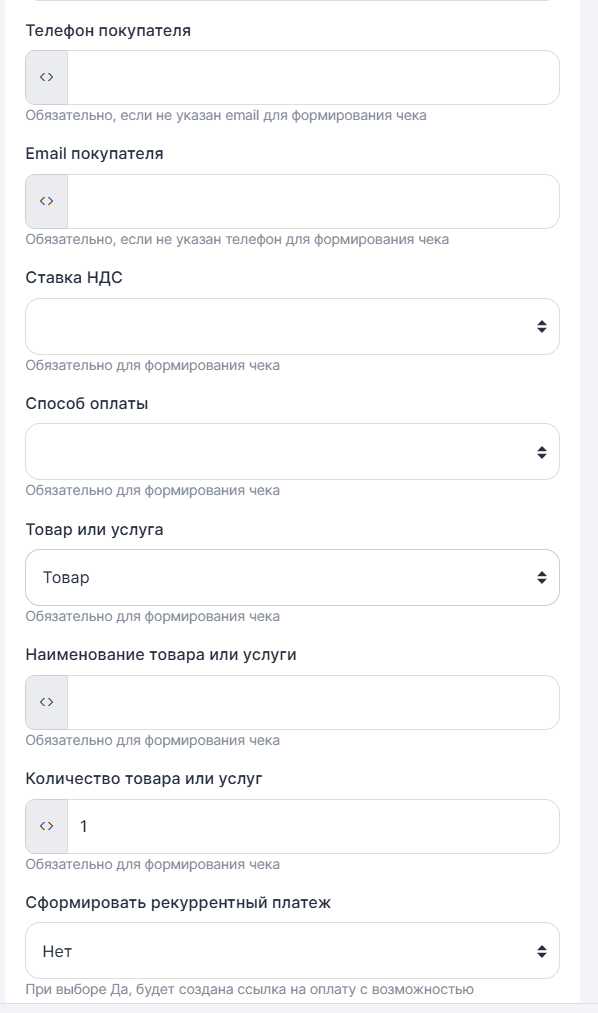Click the chevron arrows on Ставка НДС selector
Image resolution: width=598 pixels, height=1013 pixels.
point(541,327)
